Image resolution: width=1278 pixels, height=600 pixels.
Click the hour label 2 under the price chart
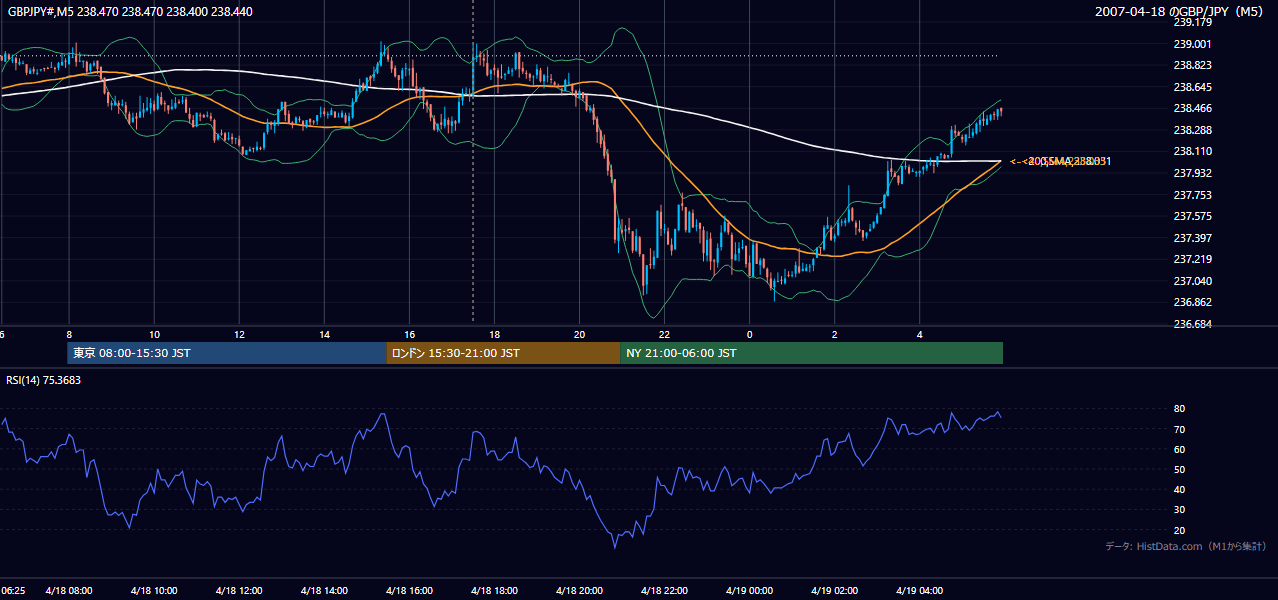835,334
